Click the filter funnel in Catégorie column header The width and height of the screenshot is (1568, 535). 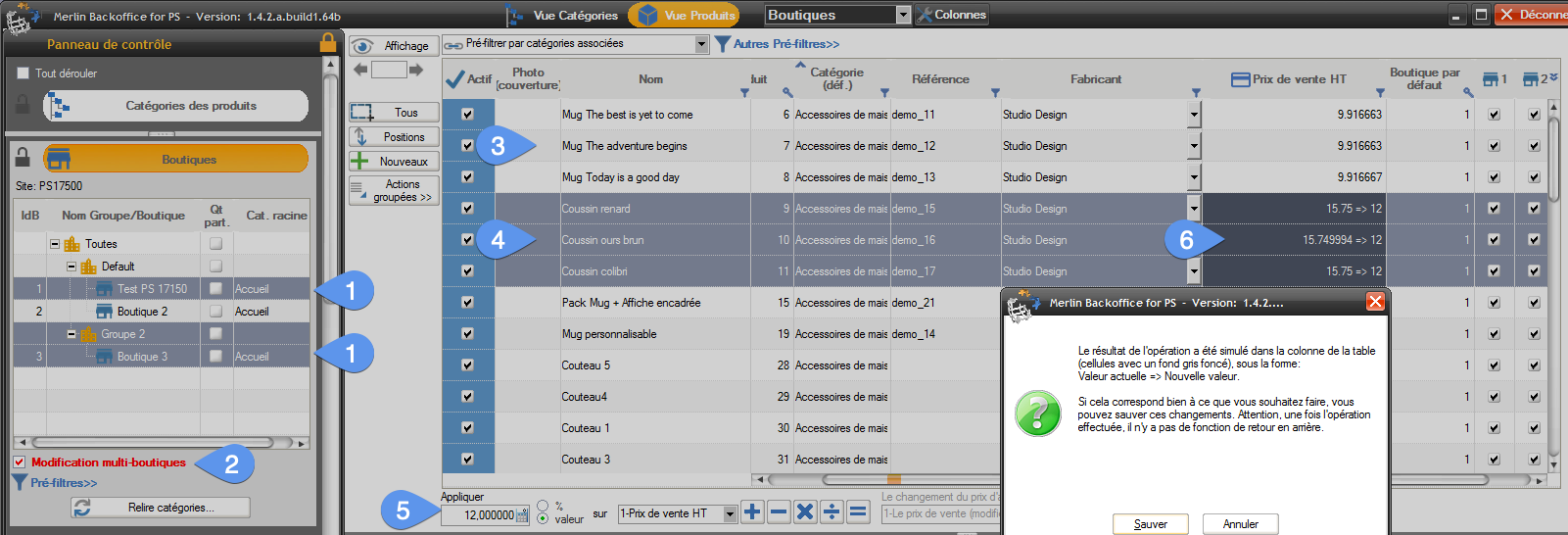pyautogui.click(x=884, y=93)
